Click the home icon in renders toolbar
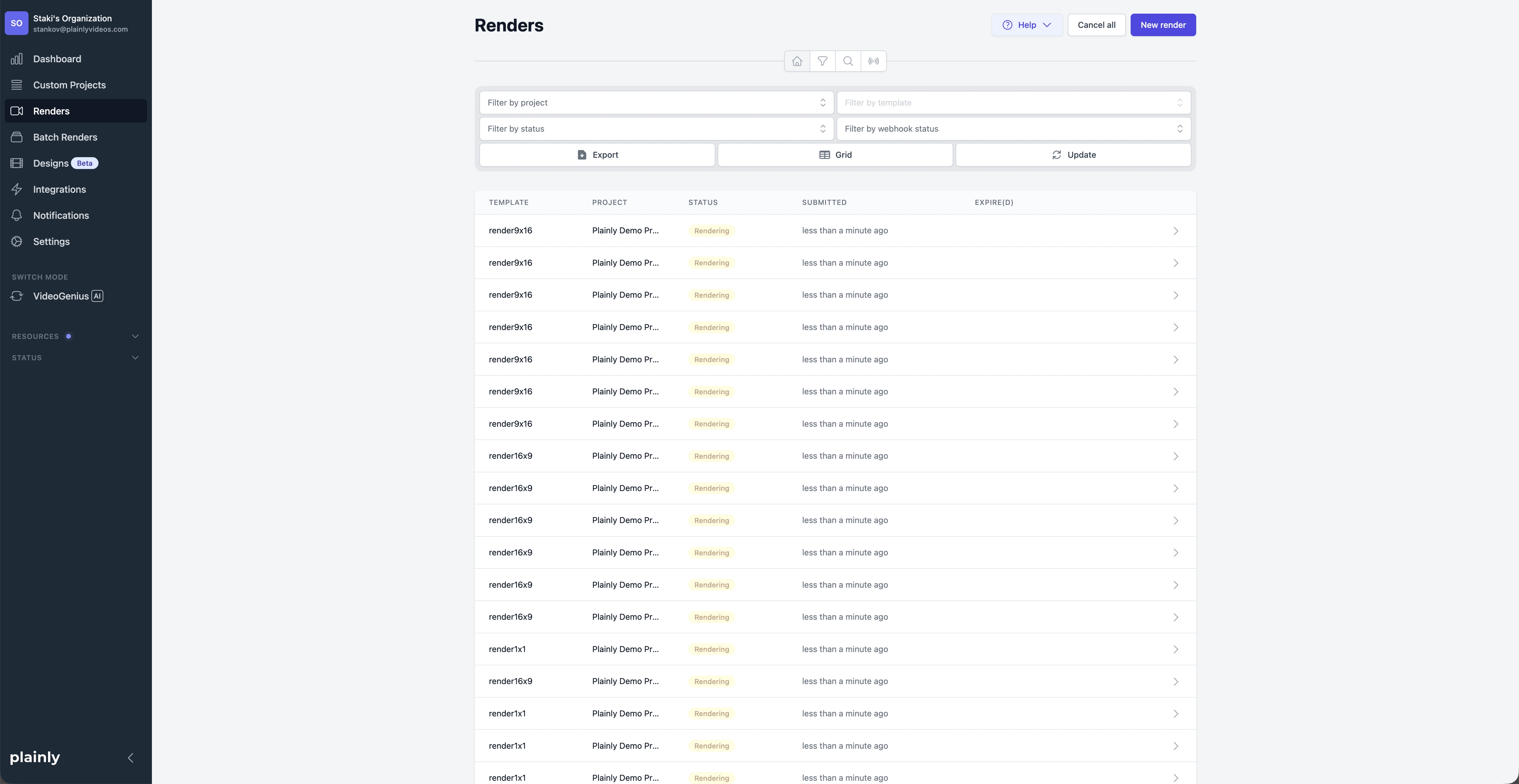 click(x=797, y=61)
